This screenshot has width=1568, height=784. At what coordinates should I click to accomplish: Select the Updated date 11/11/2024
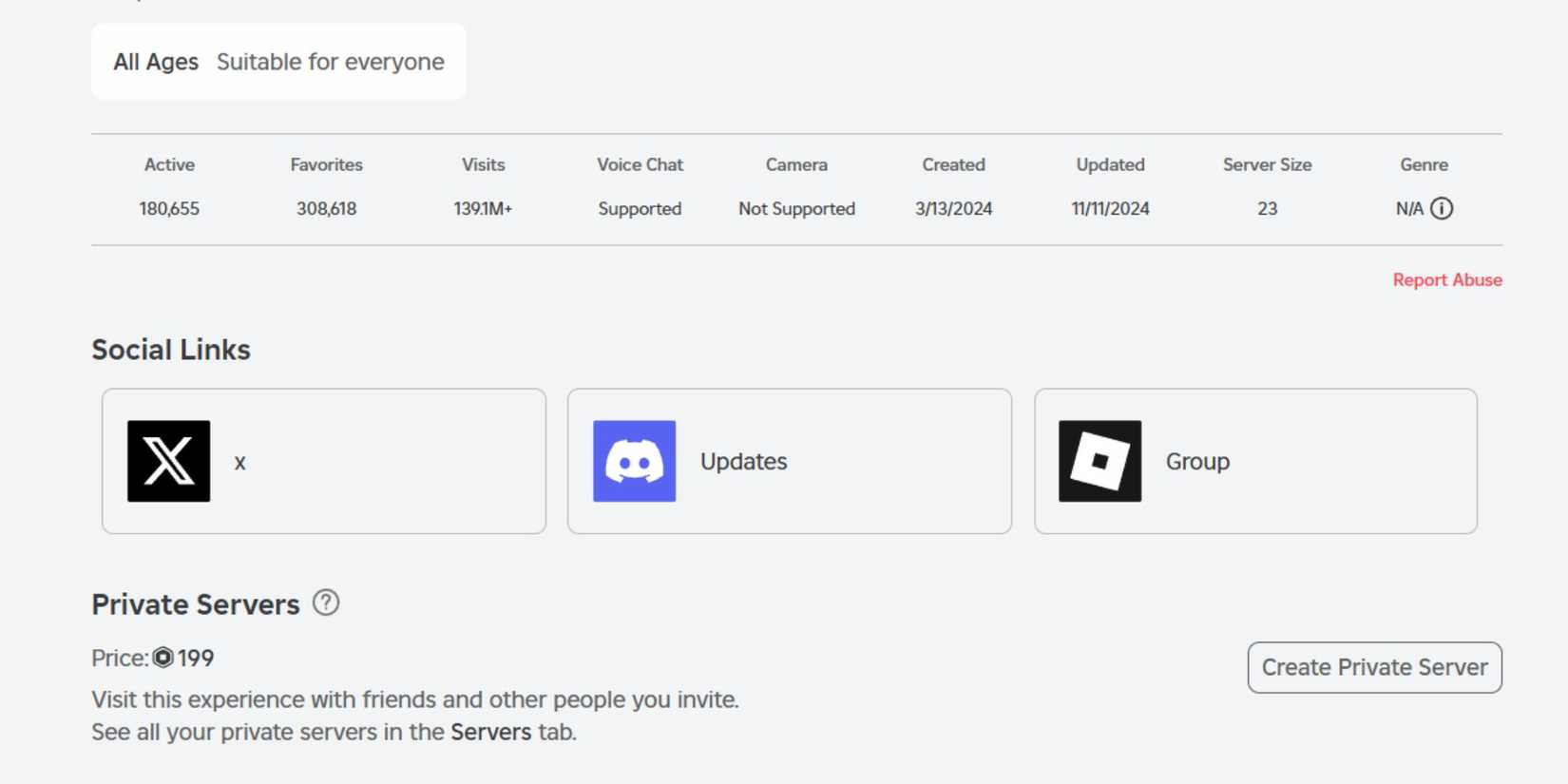1110,209
